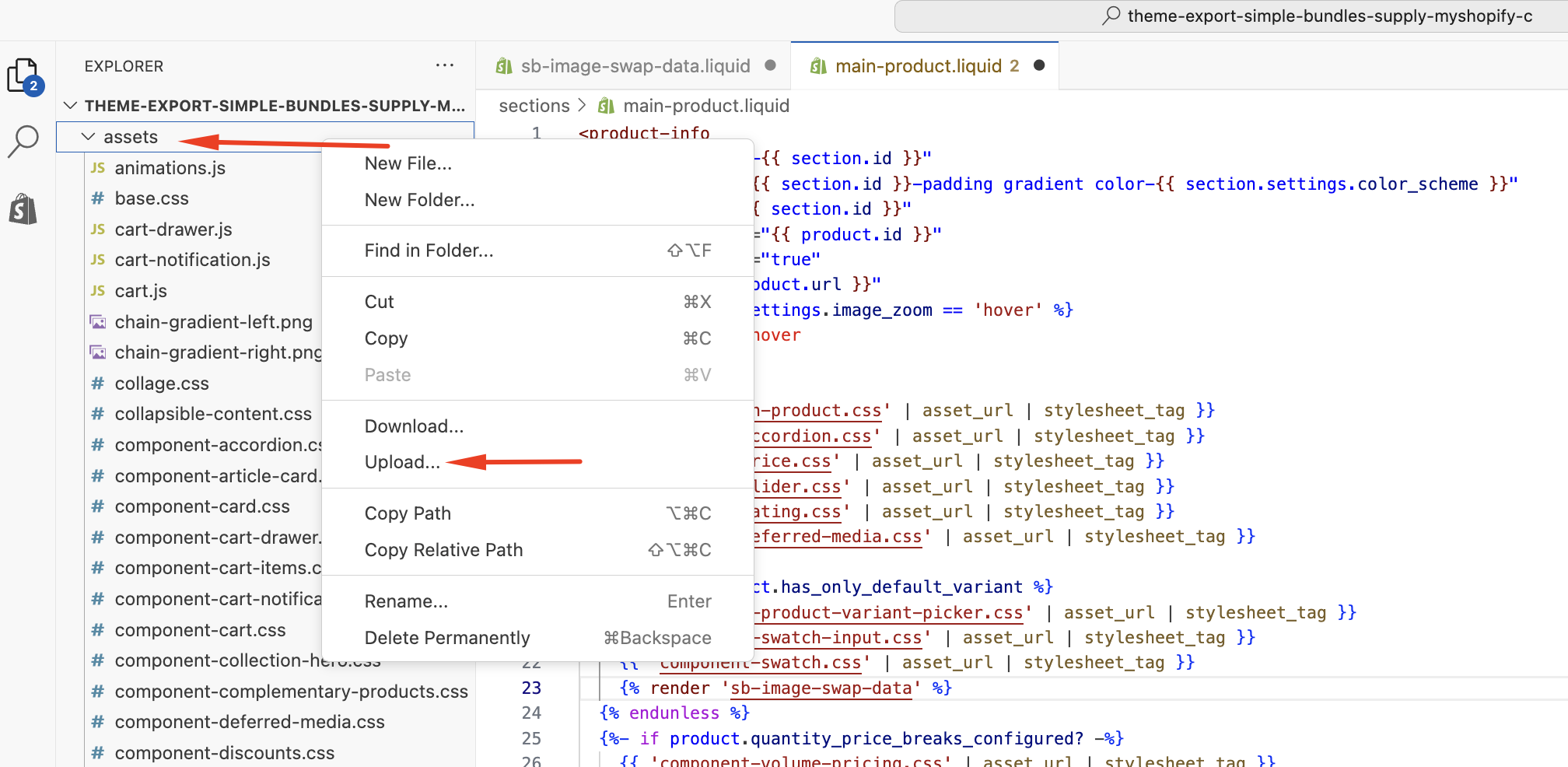Click the Shopify icon on sb-image-swap-data.liquid tab
This screenshot has width=1568, height=767.
coord(504,67)
